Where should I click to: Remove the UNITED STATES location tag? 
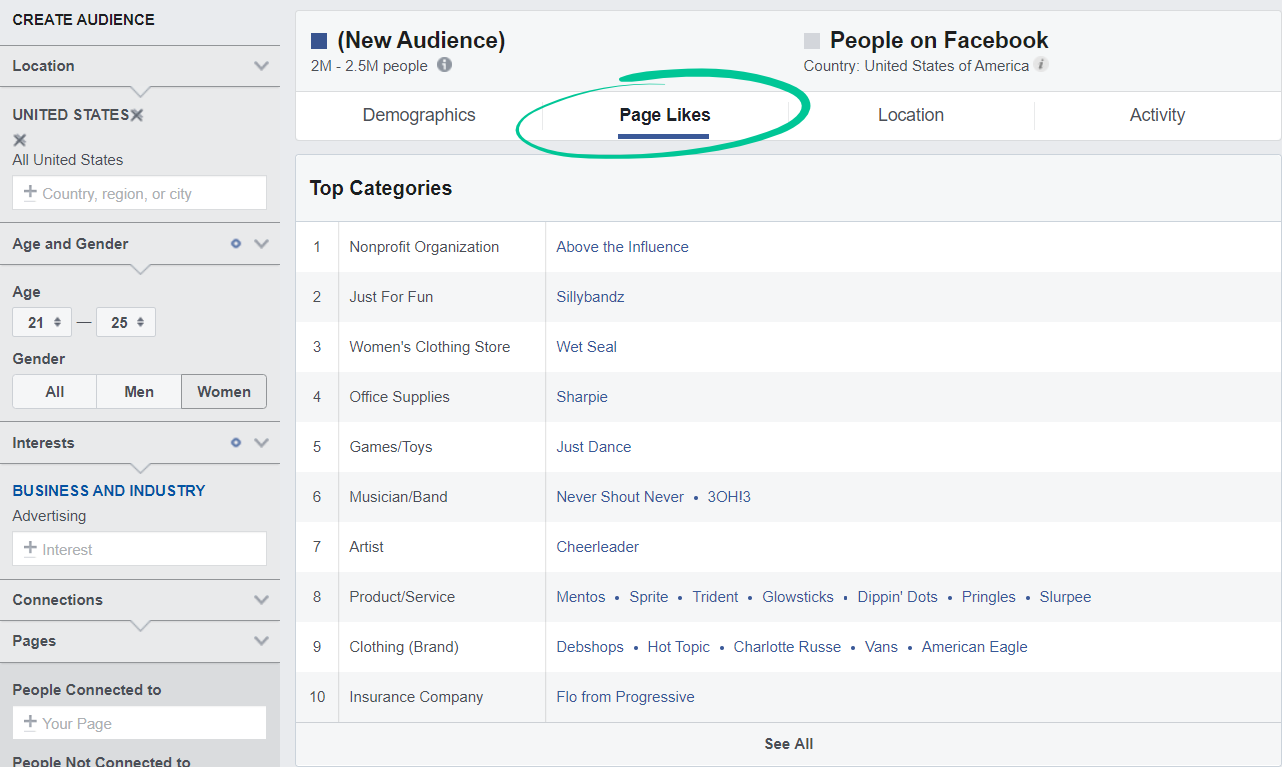(137, 115)
